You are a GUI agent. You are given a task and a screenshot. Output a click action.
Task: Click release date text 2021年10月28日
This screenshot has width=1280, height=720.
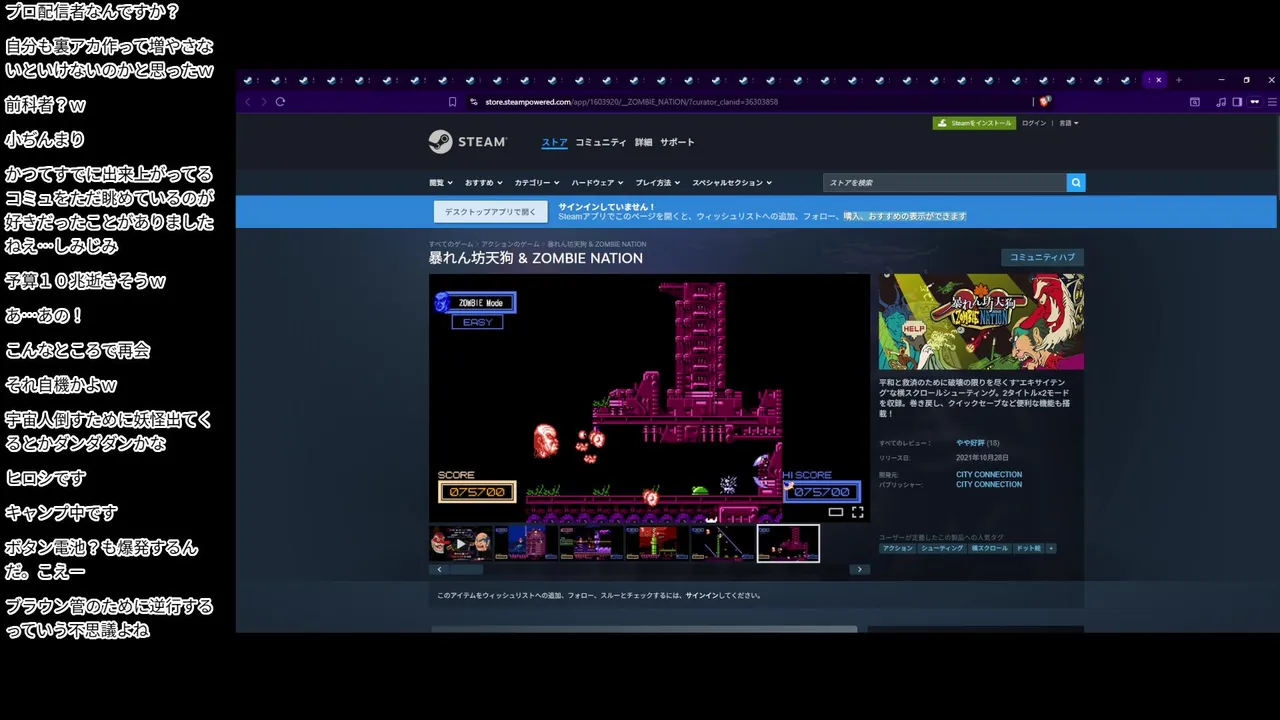(982, 458)
